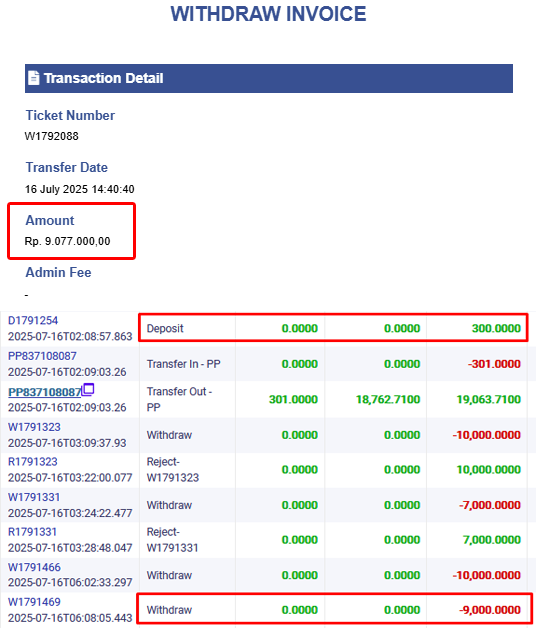Click the 19,063.7100 value
The width and height of the screenshot is (536, 628).
pos(488,399)
